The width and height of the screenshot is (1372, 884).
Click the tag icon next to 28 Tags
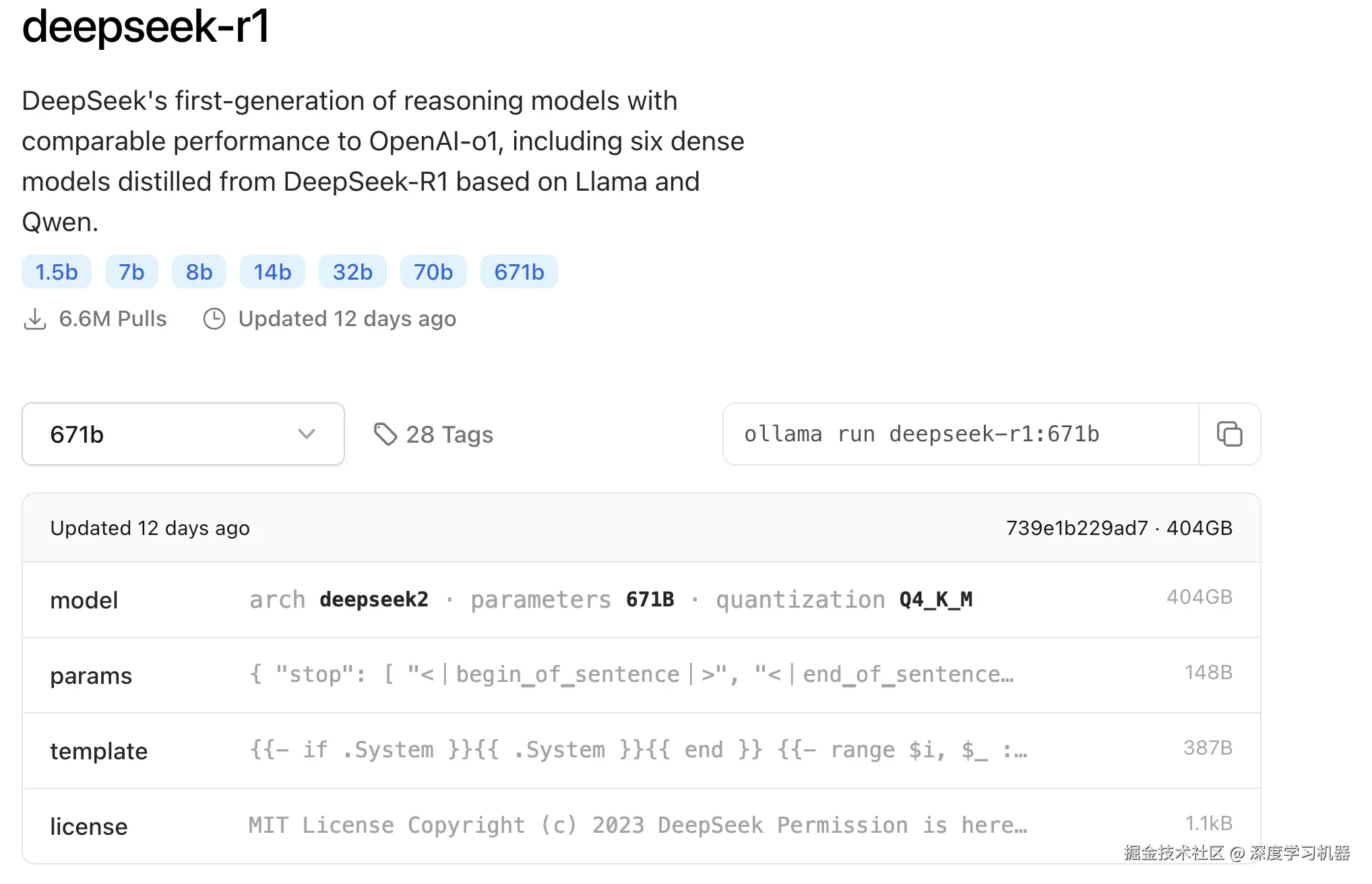coord(385,435)
